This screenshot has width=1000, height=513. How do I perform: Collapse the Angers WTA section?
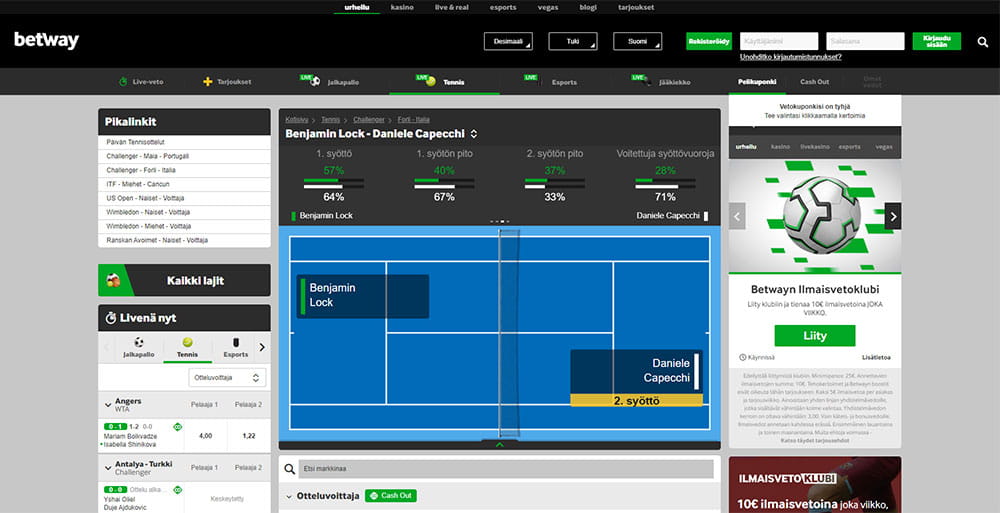(108, 405)
